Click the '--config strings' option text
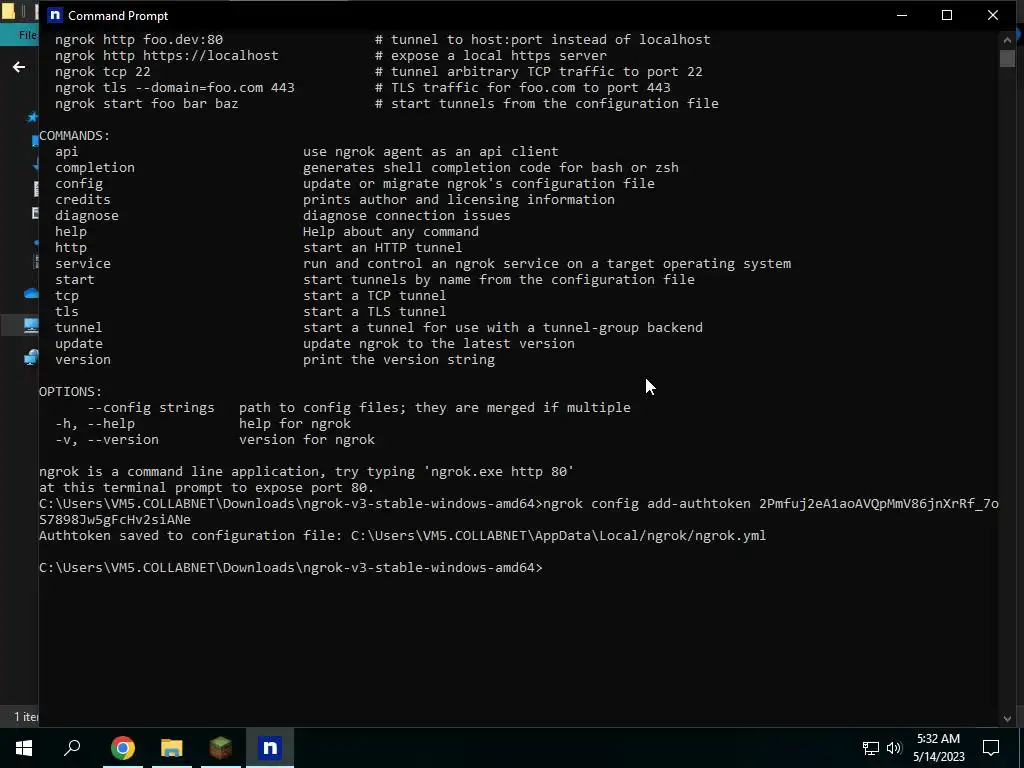This screenshot has width=1024, height=768. point(151,408)
